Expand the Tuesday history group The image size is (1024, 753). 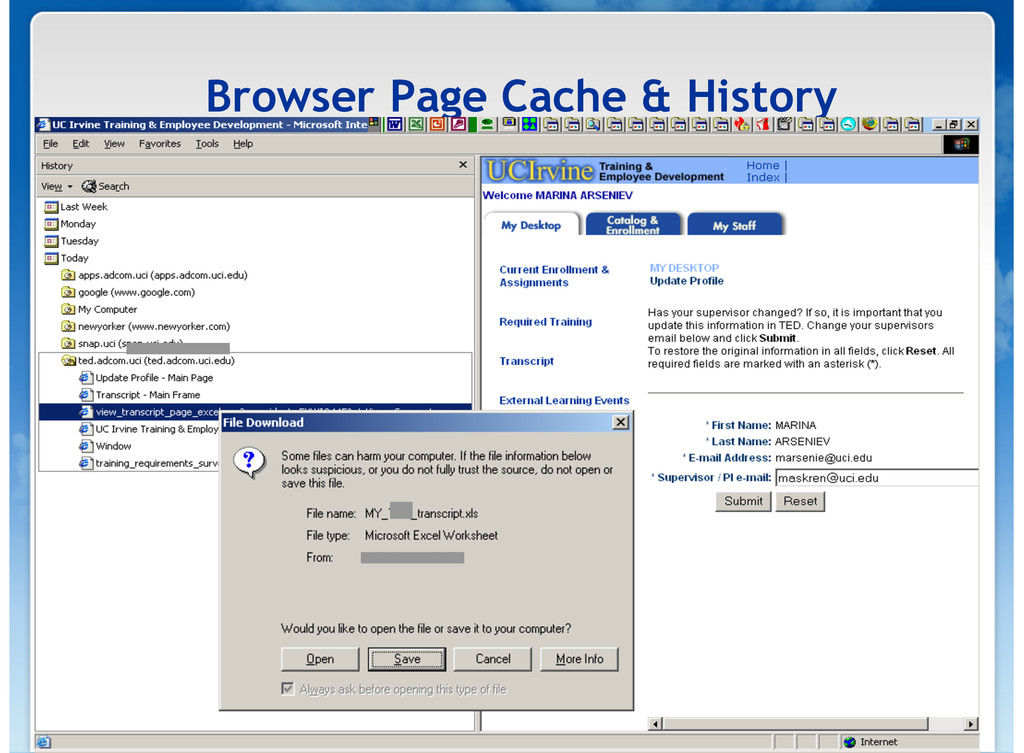pos(71,241)
